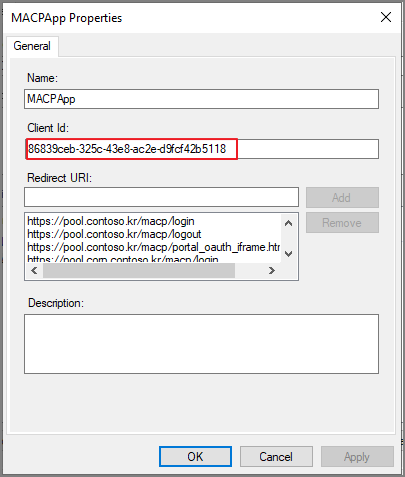Select the https://pool.contoso.kr/macp/logout entry
Viewport: 405px width, 477px height.
114,234
